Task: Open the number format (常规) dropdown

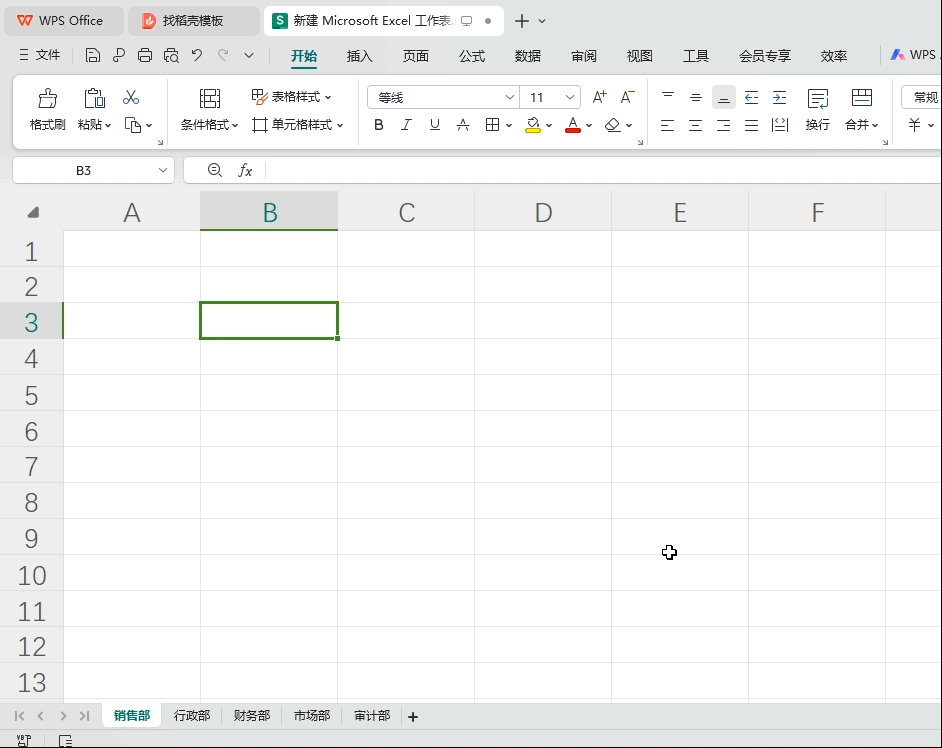Action: point(923,97)
